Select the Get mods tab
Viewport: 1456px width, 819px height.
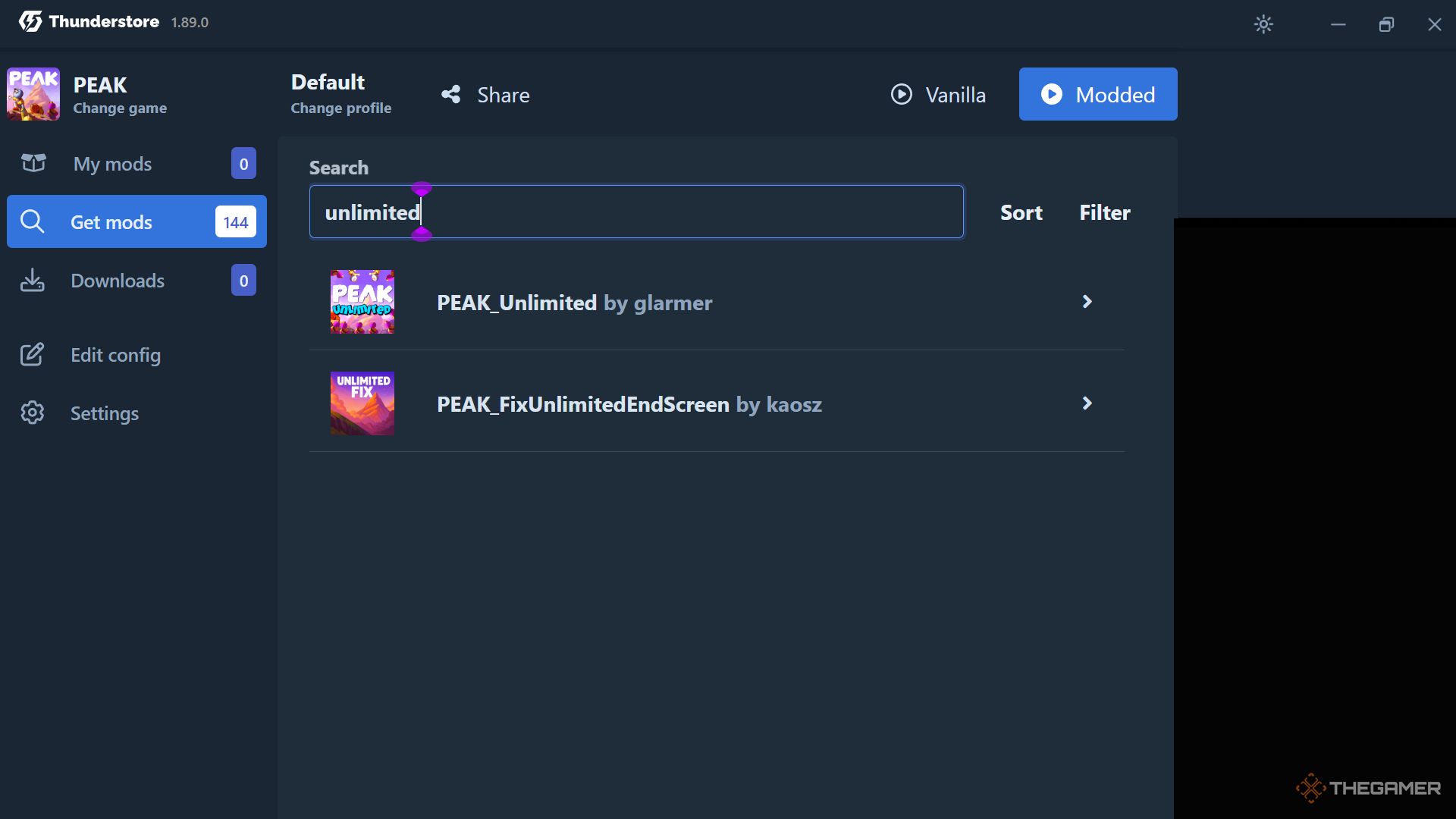(x=136, y=221)
